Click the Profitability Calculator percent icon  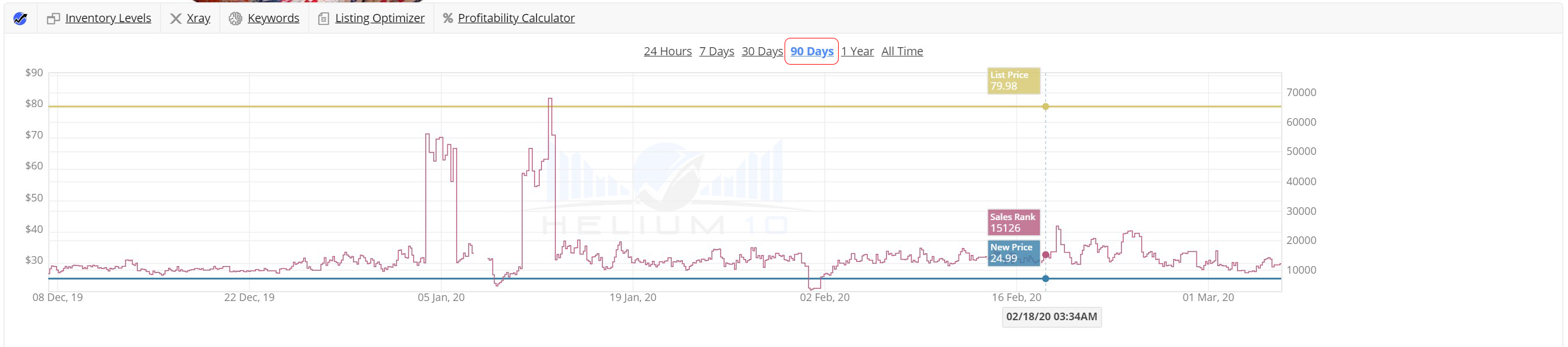point(448,18)
